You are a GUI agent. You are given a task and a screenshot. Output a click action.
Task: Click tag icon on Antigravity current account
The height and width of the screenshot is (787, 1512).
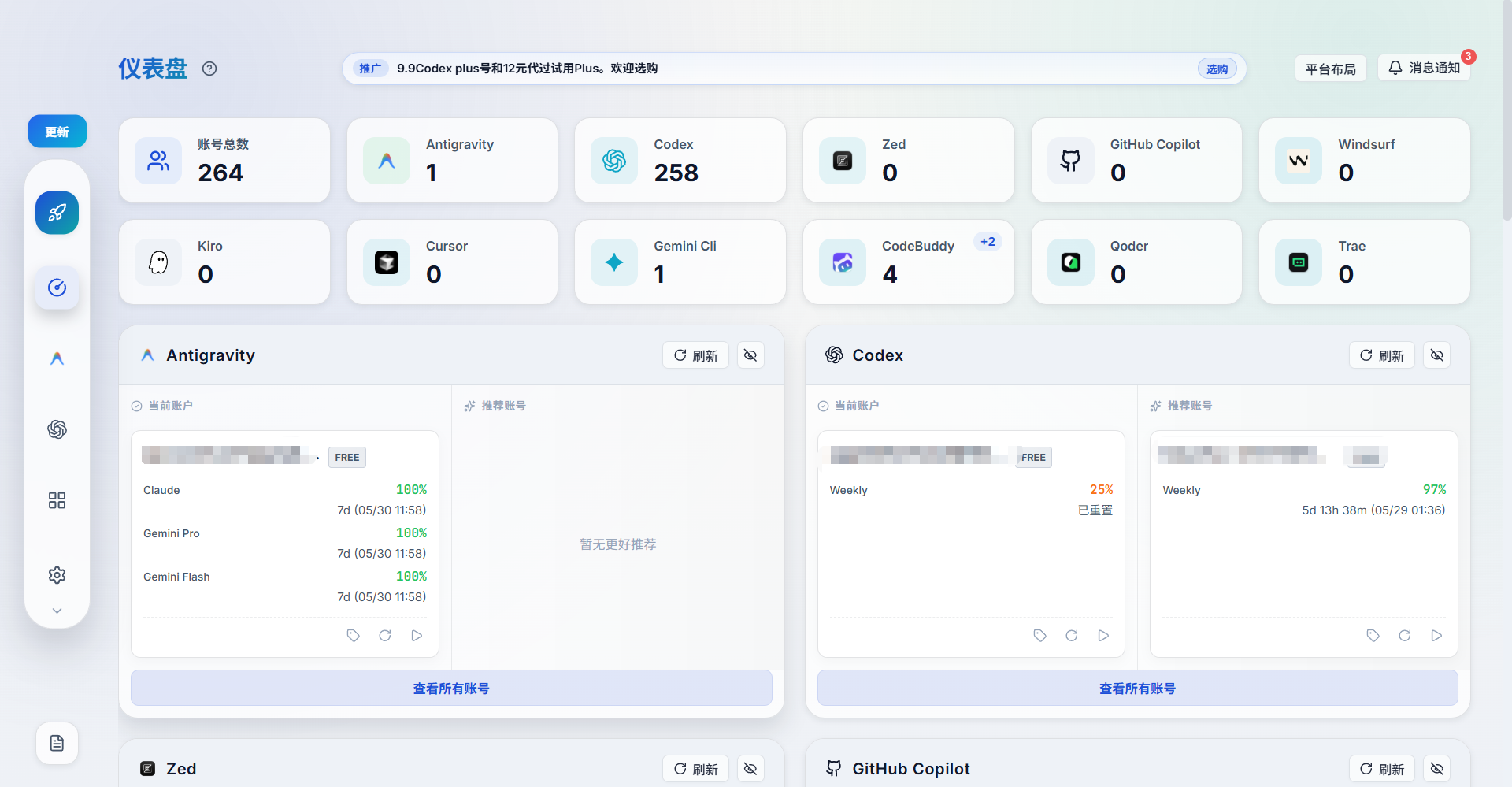pos(353,636)
